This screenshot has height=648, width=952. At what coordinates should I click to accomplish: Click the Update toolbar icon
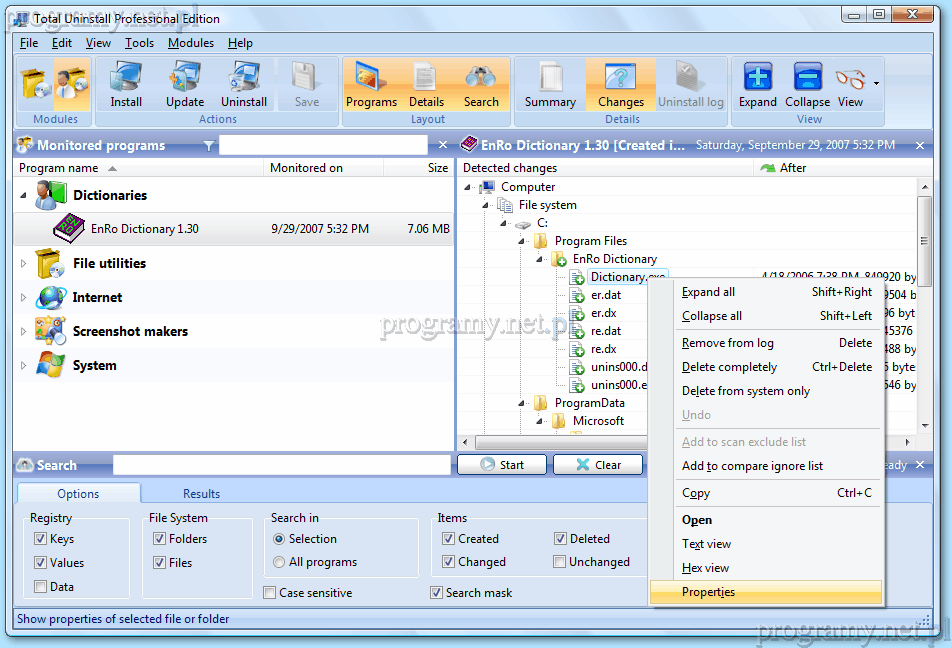point(185,84)
